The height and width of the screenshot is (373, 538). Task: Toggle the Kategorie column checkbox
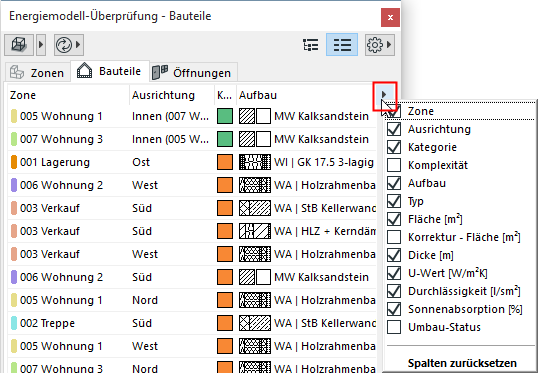(x=394, y=147)
